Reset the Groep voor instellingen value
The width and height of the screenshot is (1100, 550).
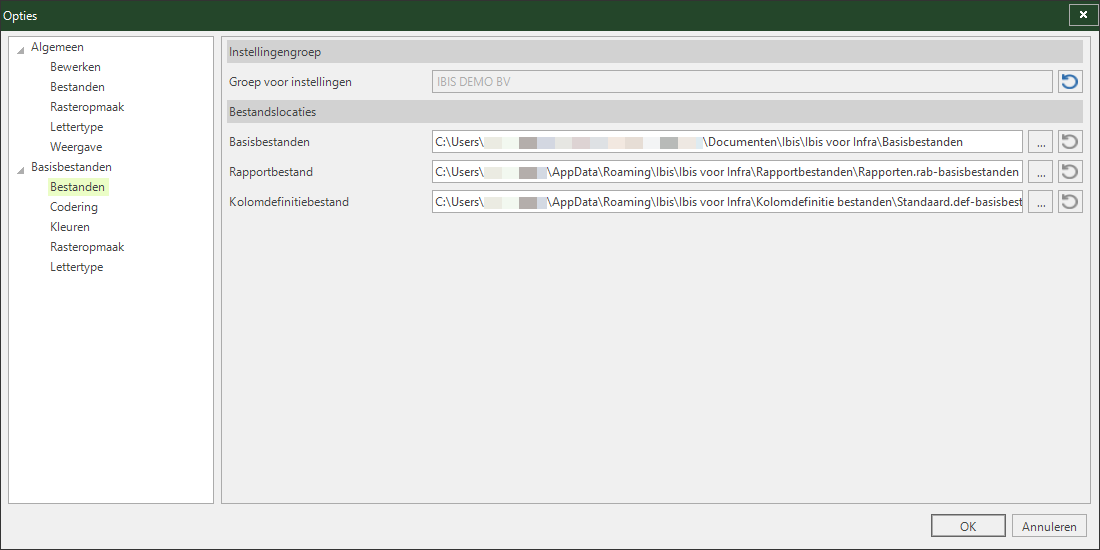pos(1070,82)
